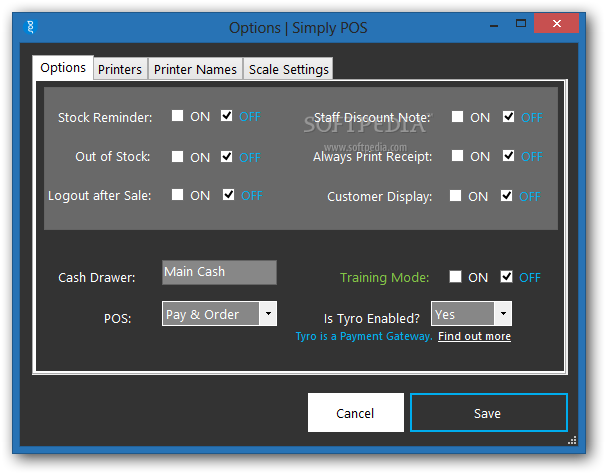Turn Out of Stock ON
Screen dimensions: 606x474
[177, 157]
